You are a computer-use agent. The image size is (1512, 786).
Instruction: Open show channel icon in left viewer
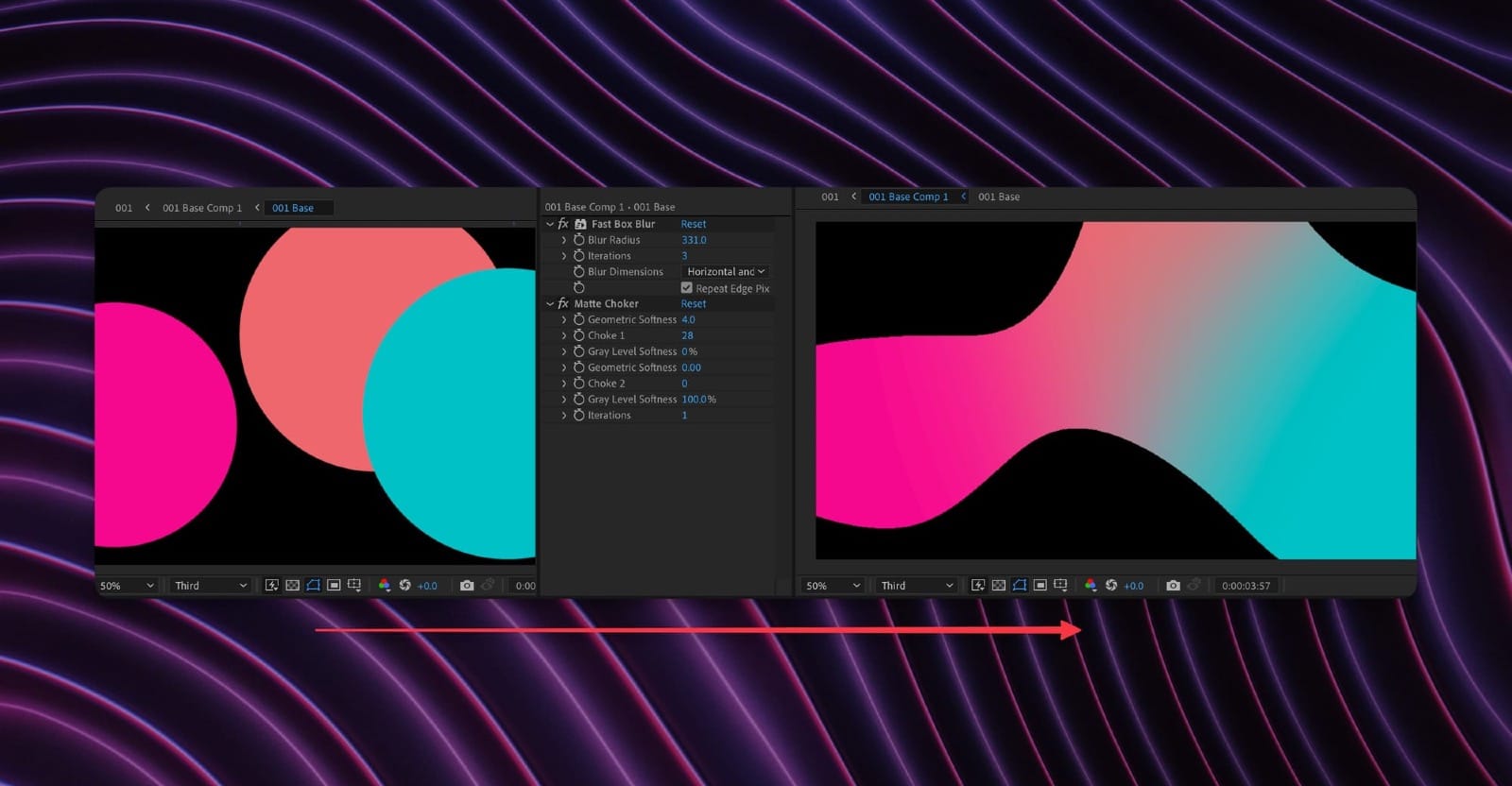tap(384, 586)
